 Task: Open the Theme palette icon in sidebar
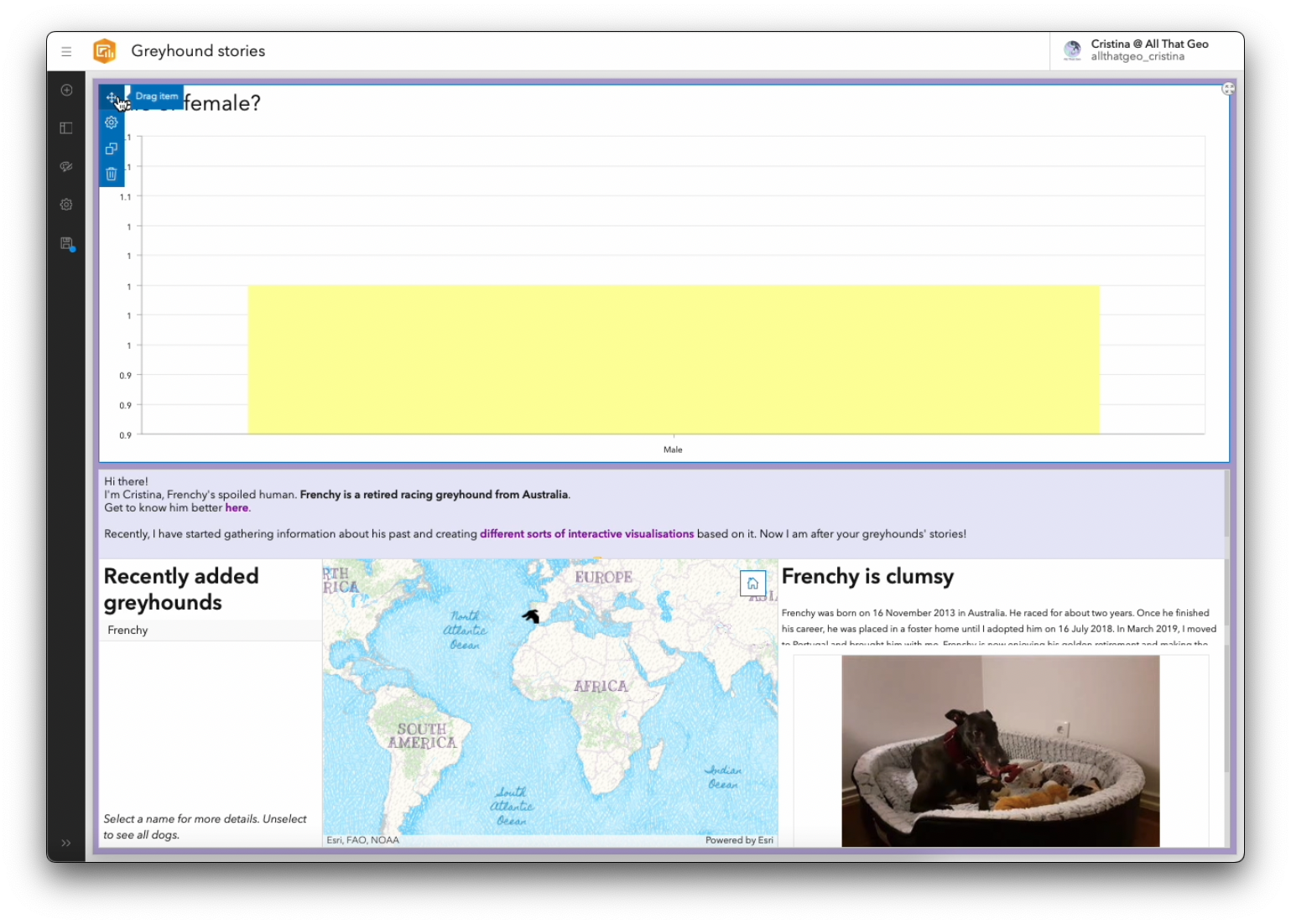[x=66, y=166]
